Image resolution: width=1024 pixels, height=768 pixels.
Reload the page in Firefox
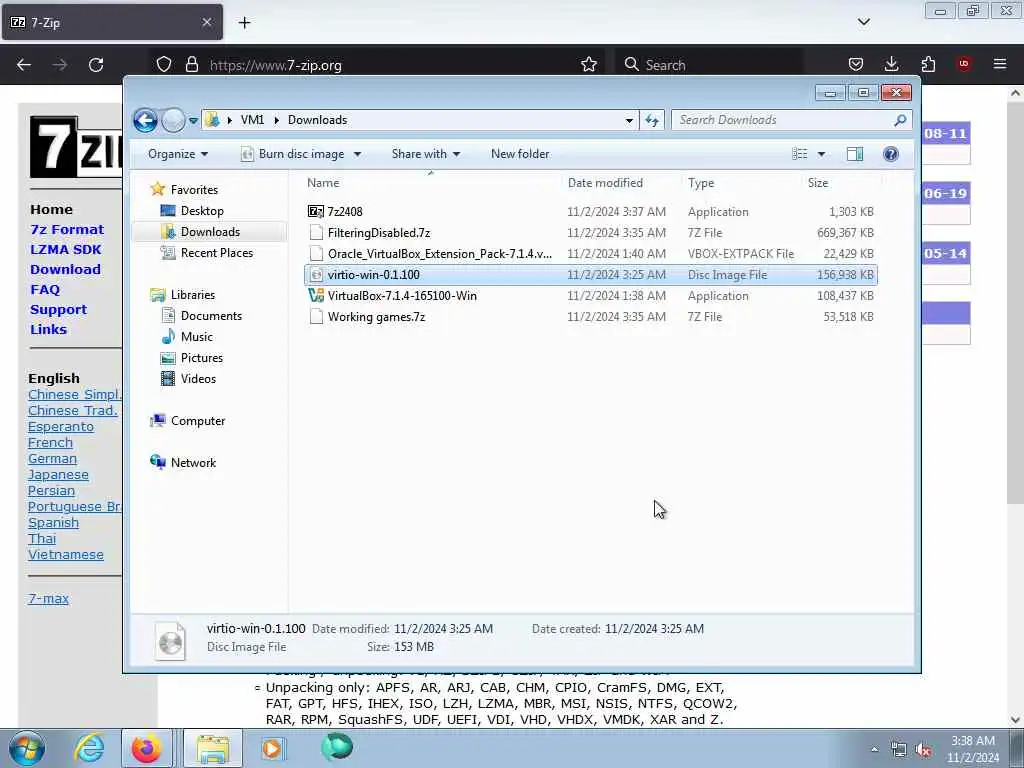click(96, 65)
